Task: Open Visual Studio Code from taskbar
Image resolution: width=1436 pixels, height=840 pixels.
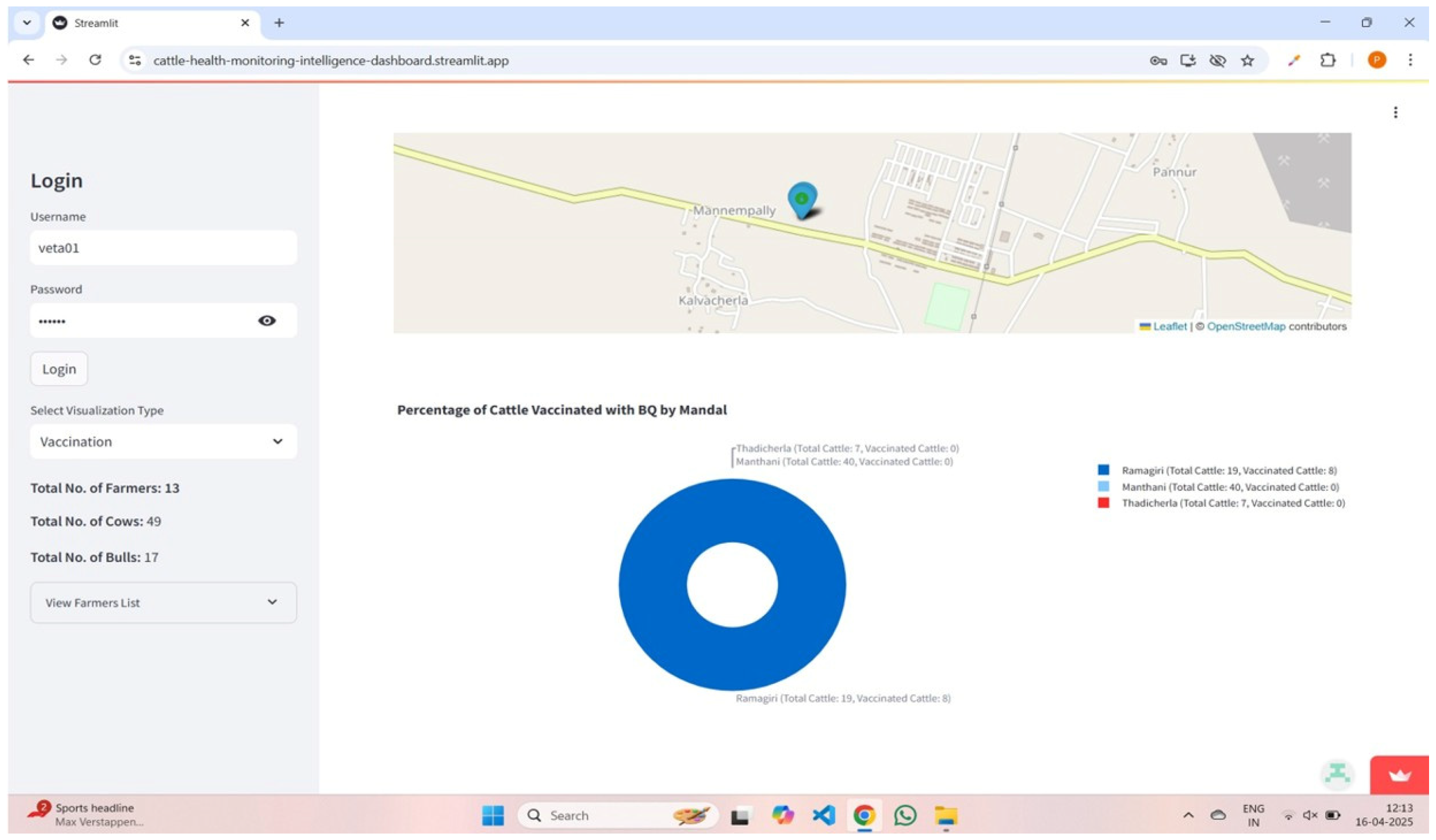Action: 823,816
